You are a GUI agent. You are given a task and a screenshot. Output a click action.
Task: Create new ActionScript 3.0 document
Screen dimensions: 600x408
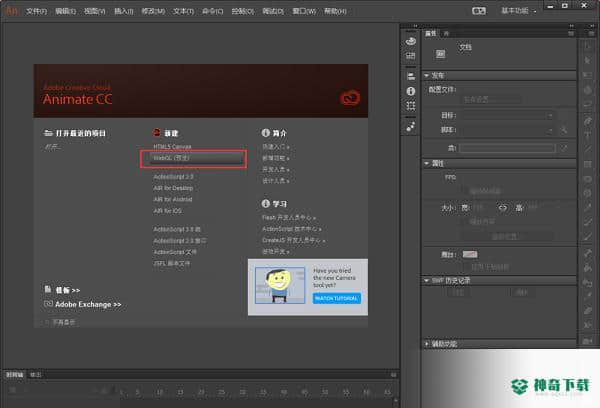[173, 177]
